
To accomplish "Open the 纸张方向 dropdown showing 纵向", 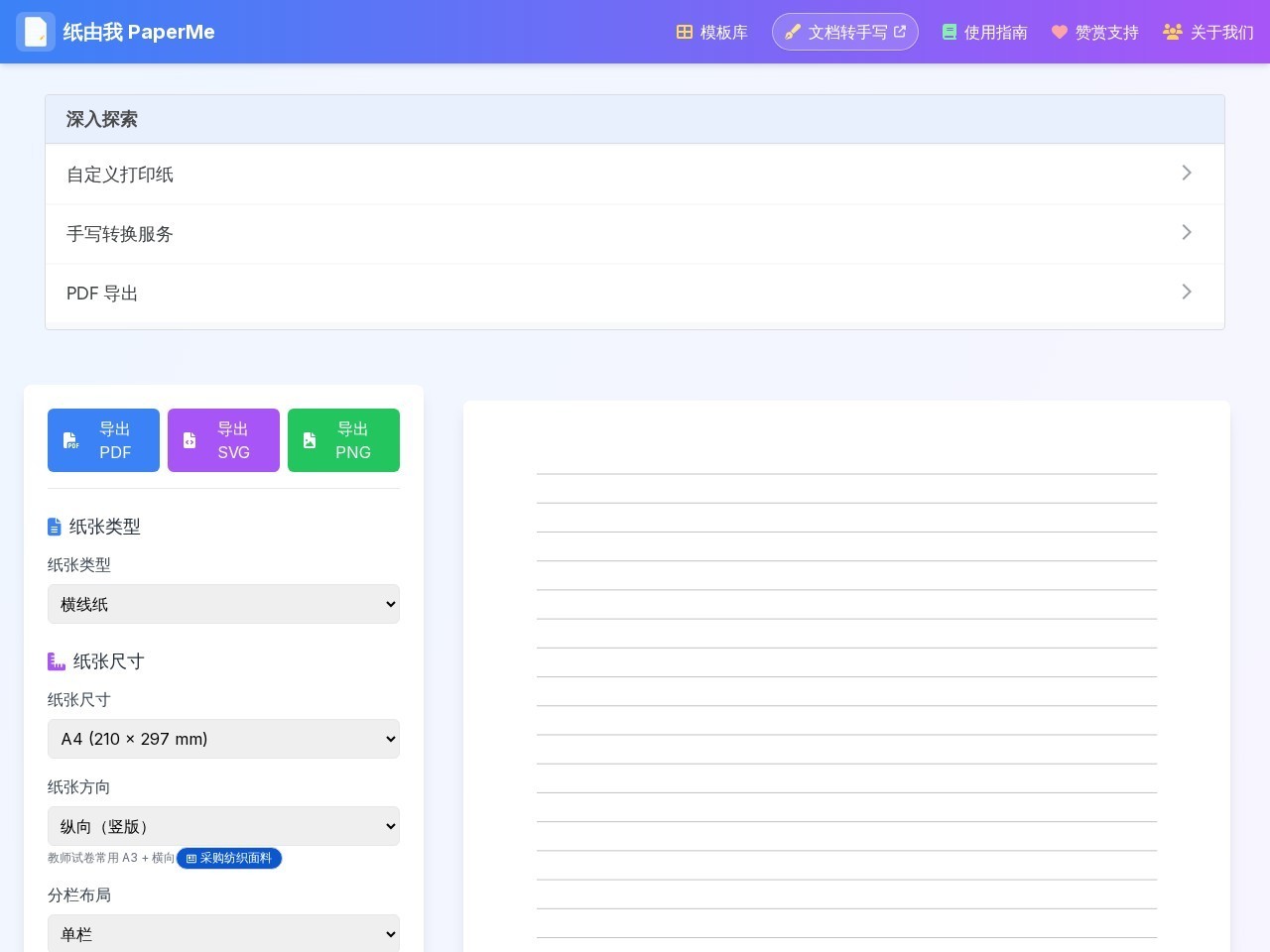I will (x=223, y=826).
